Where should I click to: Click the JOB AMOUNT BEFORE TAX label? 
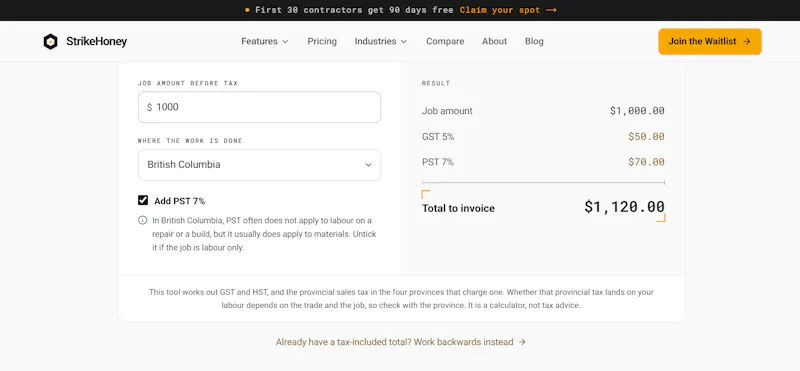pos(188,83)
